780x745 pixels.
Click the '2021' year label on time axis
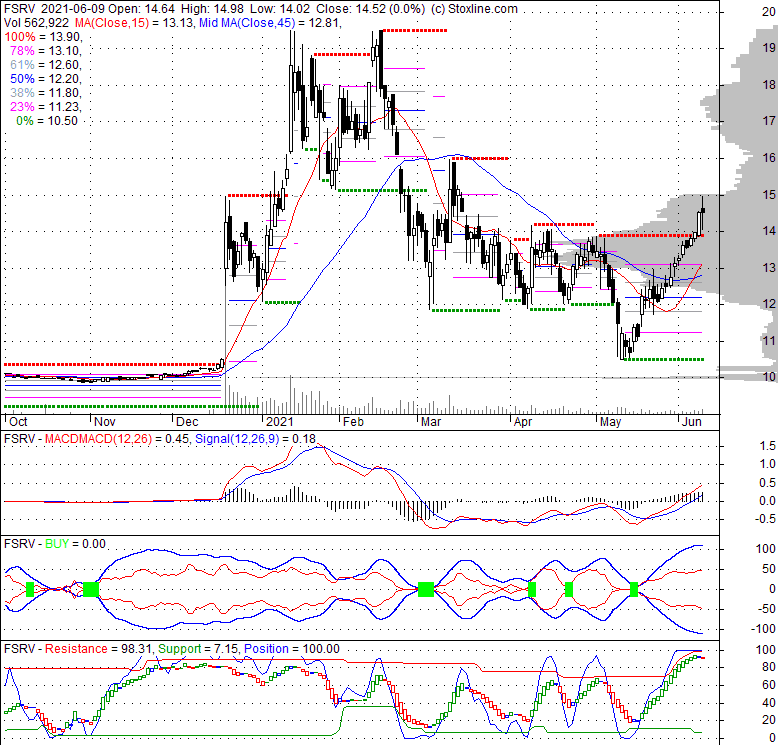pos(280,422)
